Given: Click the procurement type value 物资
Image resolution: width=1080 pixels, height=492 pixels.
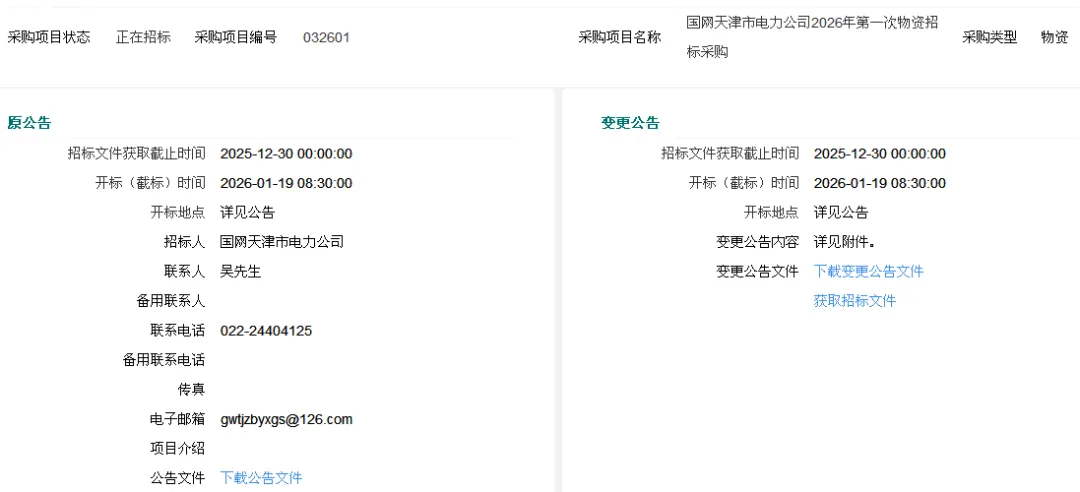Looking at the screenshot, I should (1055, 37).
